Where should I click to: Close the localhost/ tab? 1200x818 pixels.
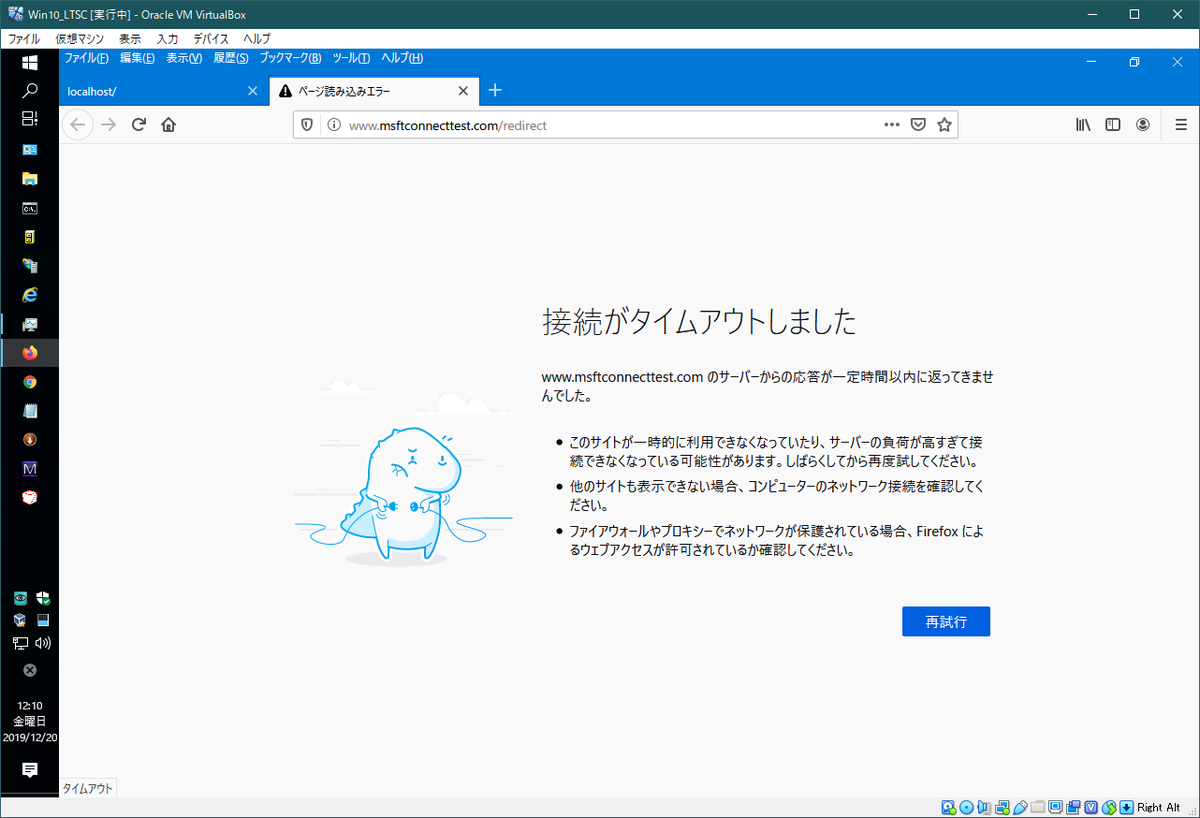[x=253, y=91]
